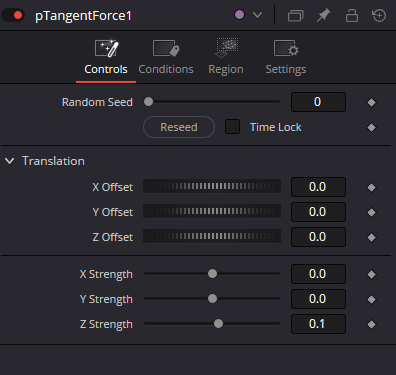Viewport: 396px width, 375px height.
Task: Collapse the Translation section
Action: 10,161
